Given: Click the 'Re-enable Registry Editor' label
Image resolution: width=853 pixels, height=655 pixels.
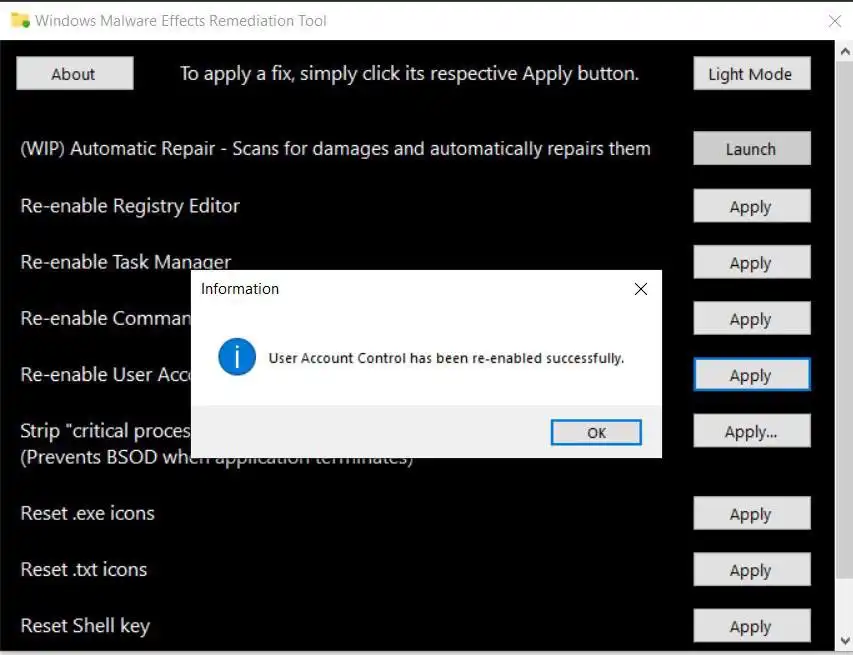Looking at the screenshot, I should 130,206.
